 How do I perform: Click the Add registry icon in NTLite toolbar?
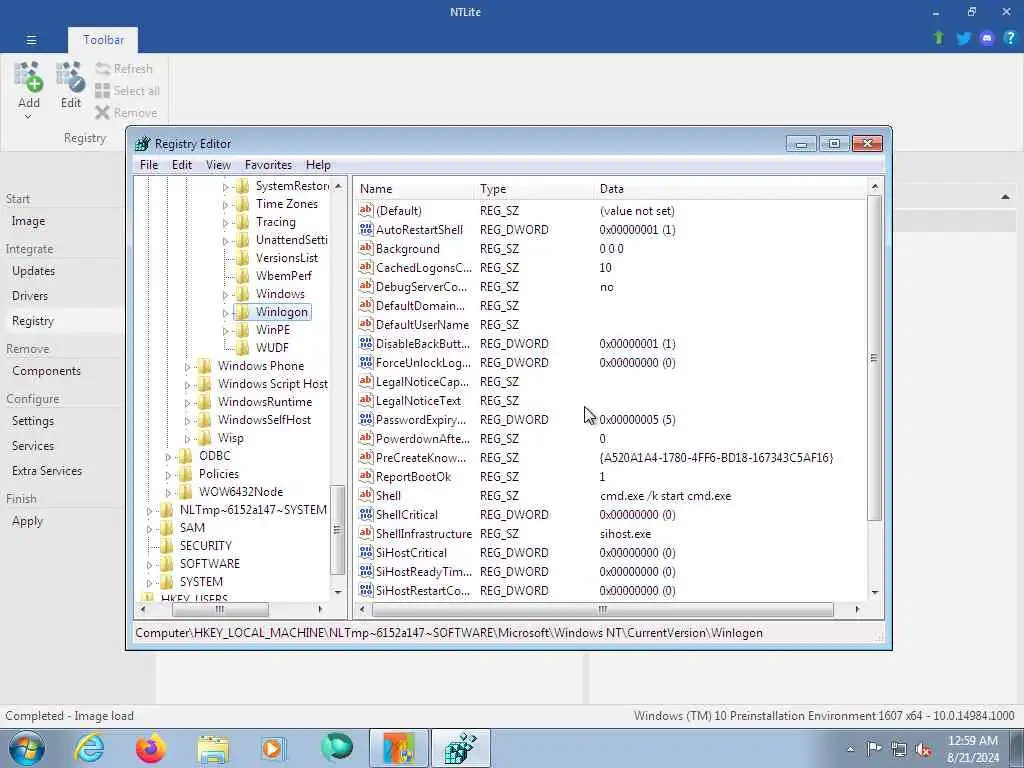[x=29, y=77]
